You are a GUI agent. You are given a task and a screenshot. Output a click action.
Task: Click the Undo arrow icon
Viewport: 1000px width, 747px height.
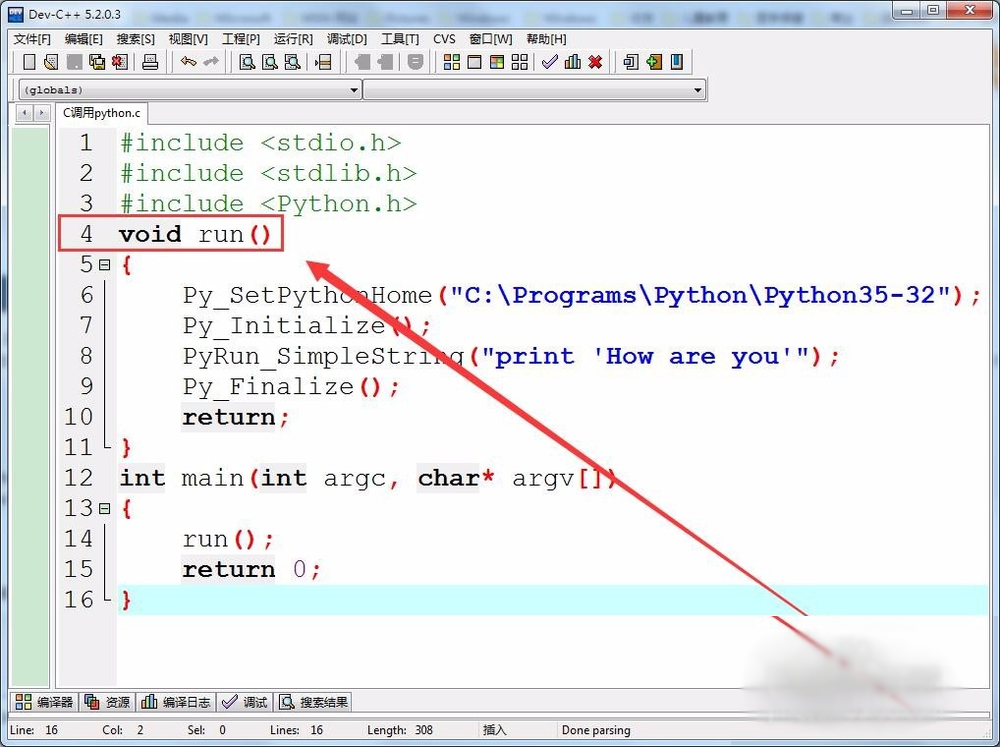click(x=188, y=62)
